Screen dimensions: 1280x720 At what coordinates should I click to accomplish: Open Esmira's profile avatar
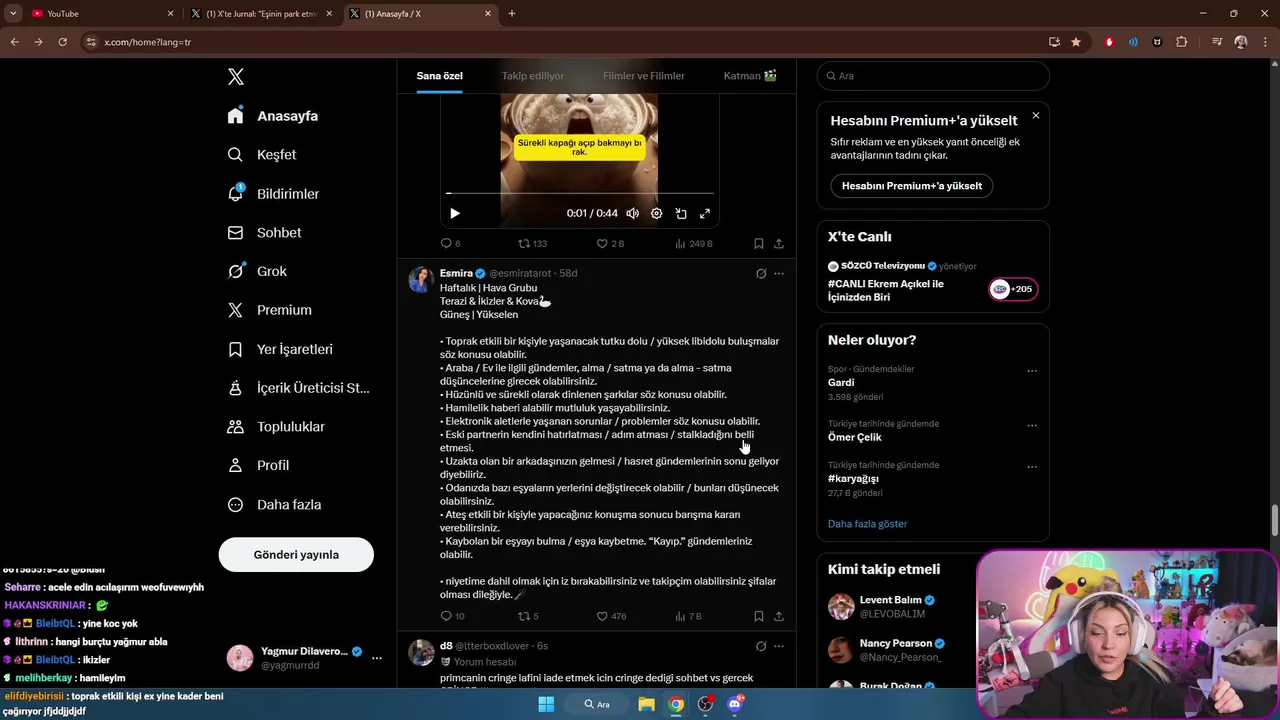point(421,279)
